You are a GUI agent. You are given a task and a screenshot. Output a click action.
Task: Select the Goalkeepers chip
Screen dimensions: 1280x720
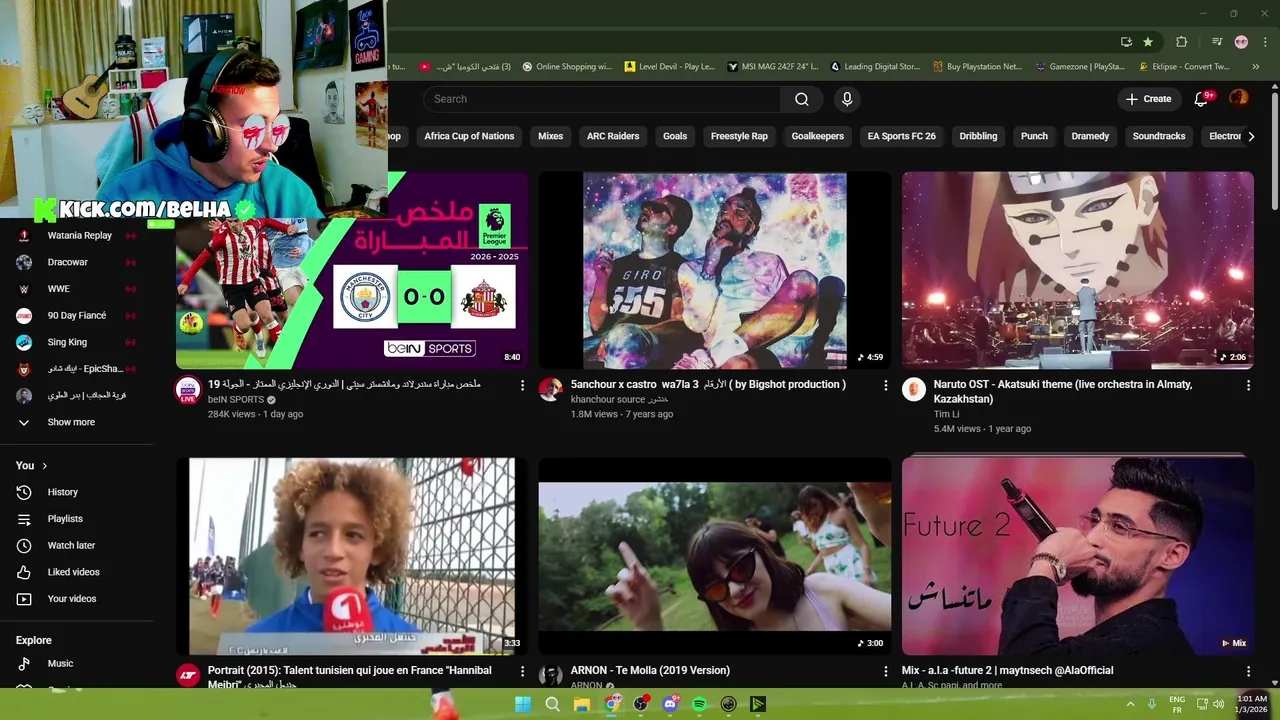[818, 136]
